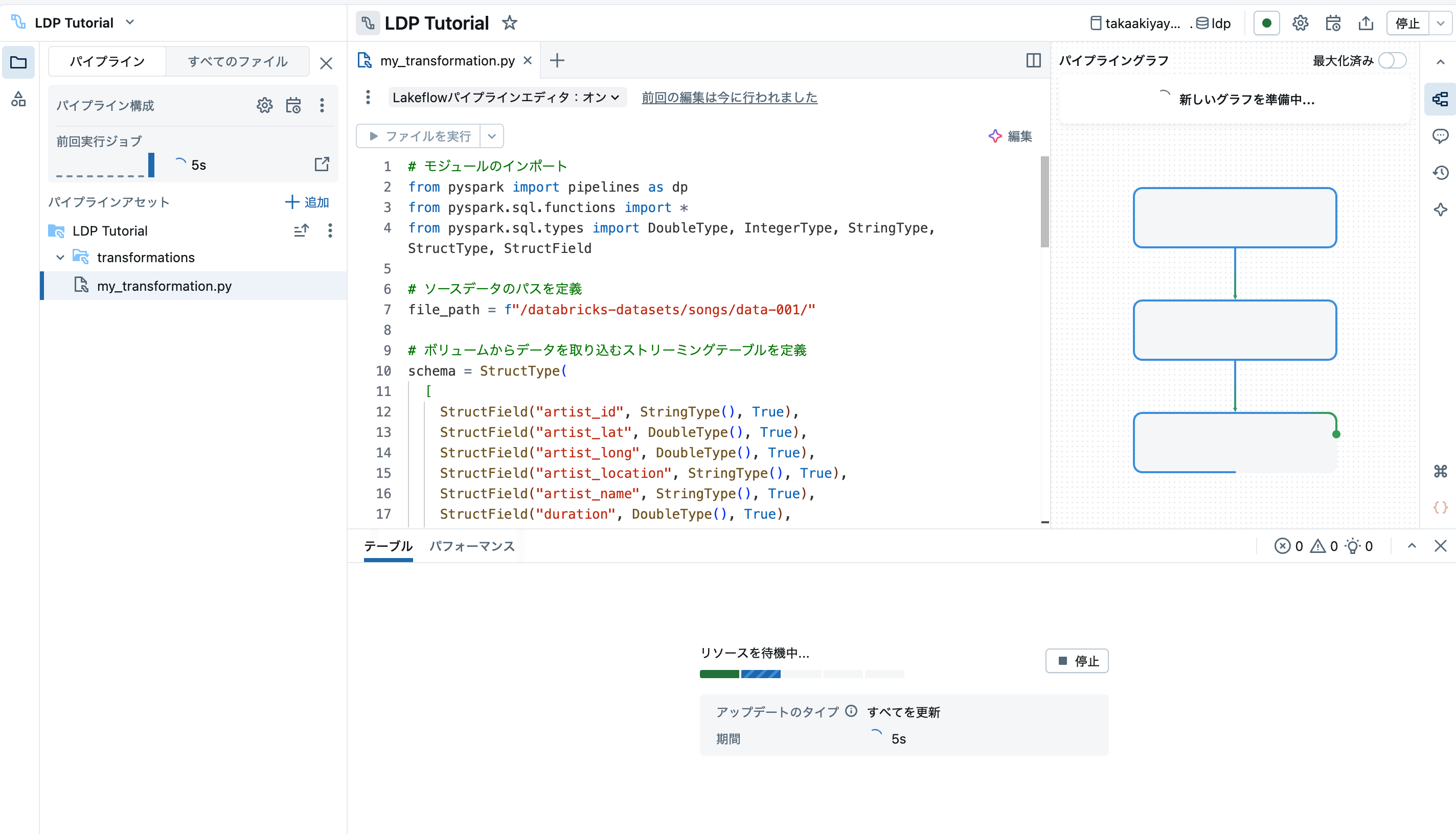
Task: Collapse the transformations folder
Action: [x=60, y=258]
